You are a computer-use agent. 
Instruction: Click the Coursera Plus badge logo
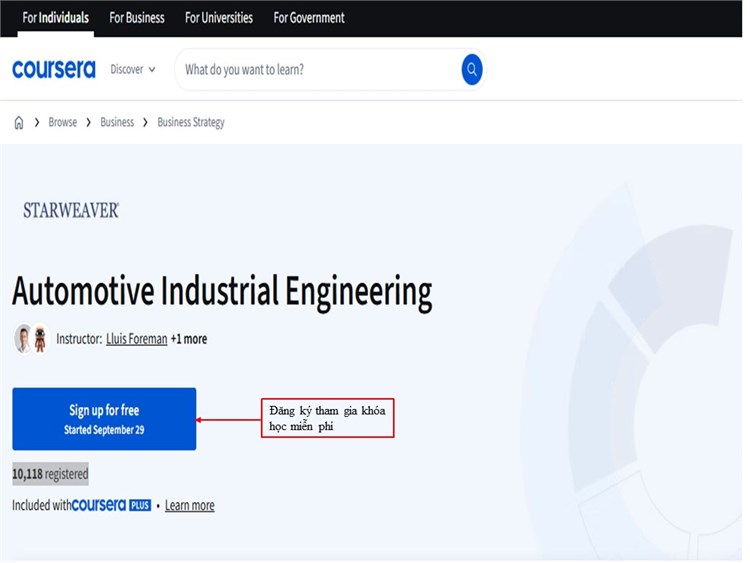click(112, 505)
